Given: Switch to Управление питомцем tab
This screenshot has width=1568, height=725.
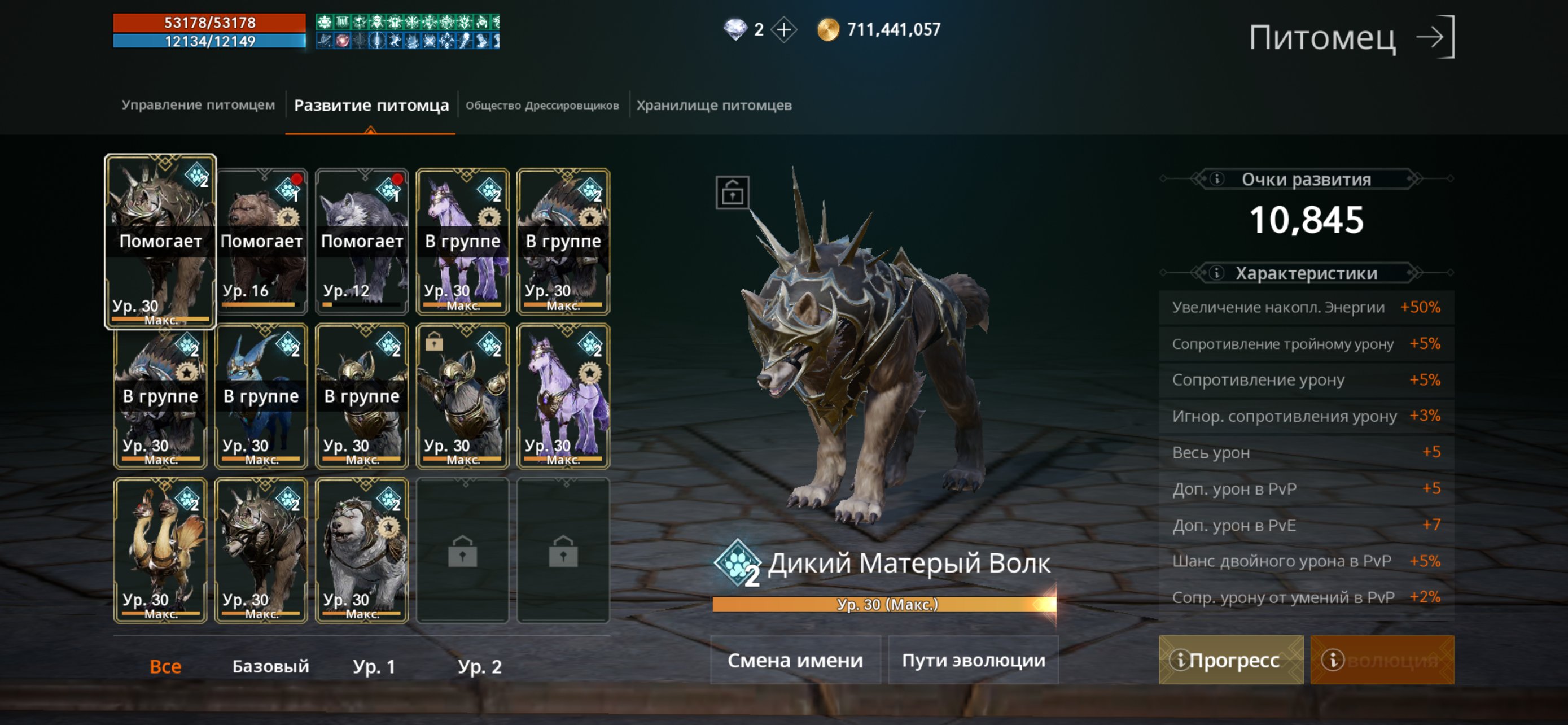Looking at the screenshot, I should coord(198,104).
